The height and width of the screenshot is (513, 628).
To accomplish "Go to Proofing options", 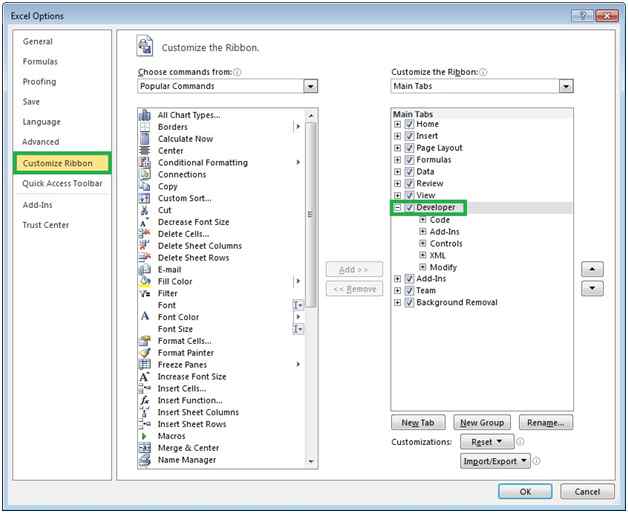I will 39,82.
